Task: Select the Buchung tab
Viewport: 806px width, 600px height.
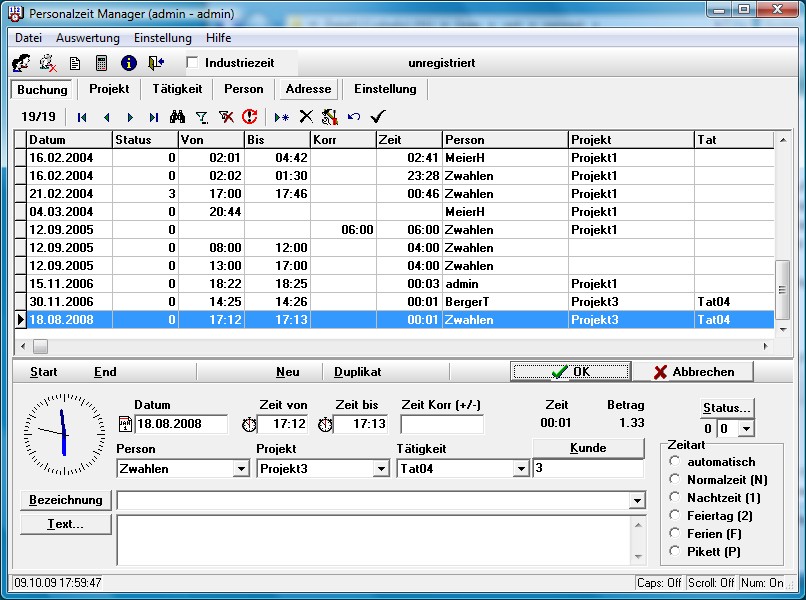Action: pyautogui.click(x=42, y=89)
